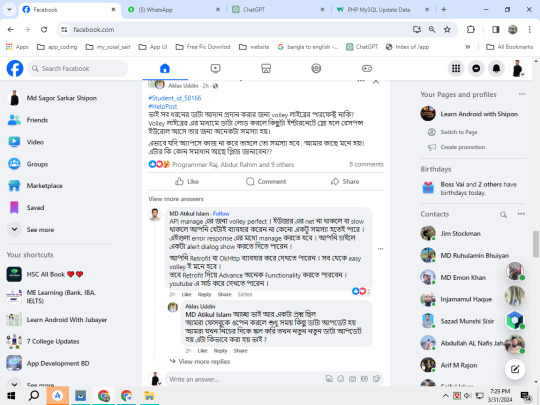The height and width of the screenshot is (405, 540).
Task: Open Contacts options three dots
Action: 521,214
